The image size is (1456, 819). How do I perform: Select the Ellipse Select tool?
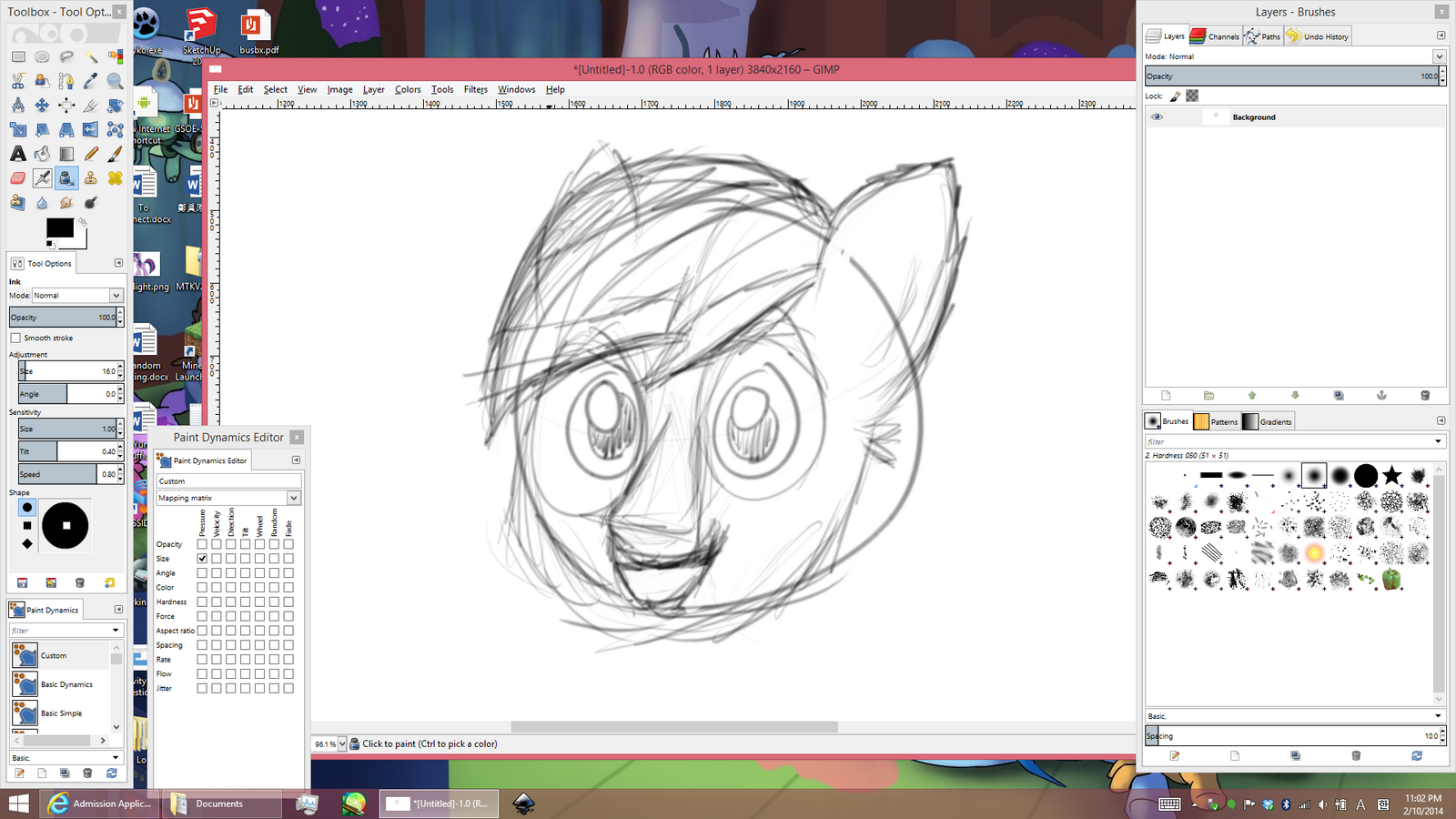pyautogui.click(x=42, y=56)
